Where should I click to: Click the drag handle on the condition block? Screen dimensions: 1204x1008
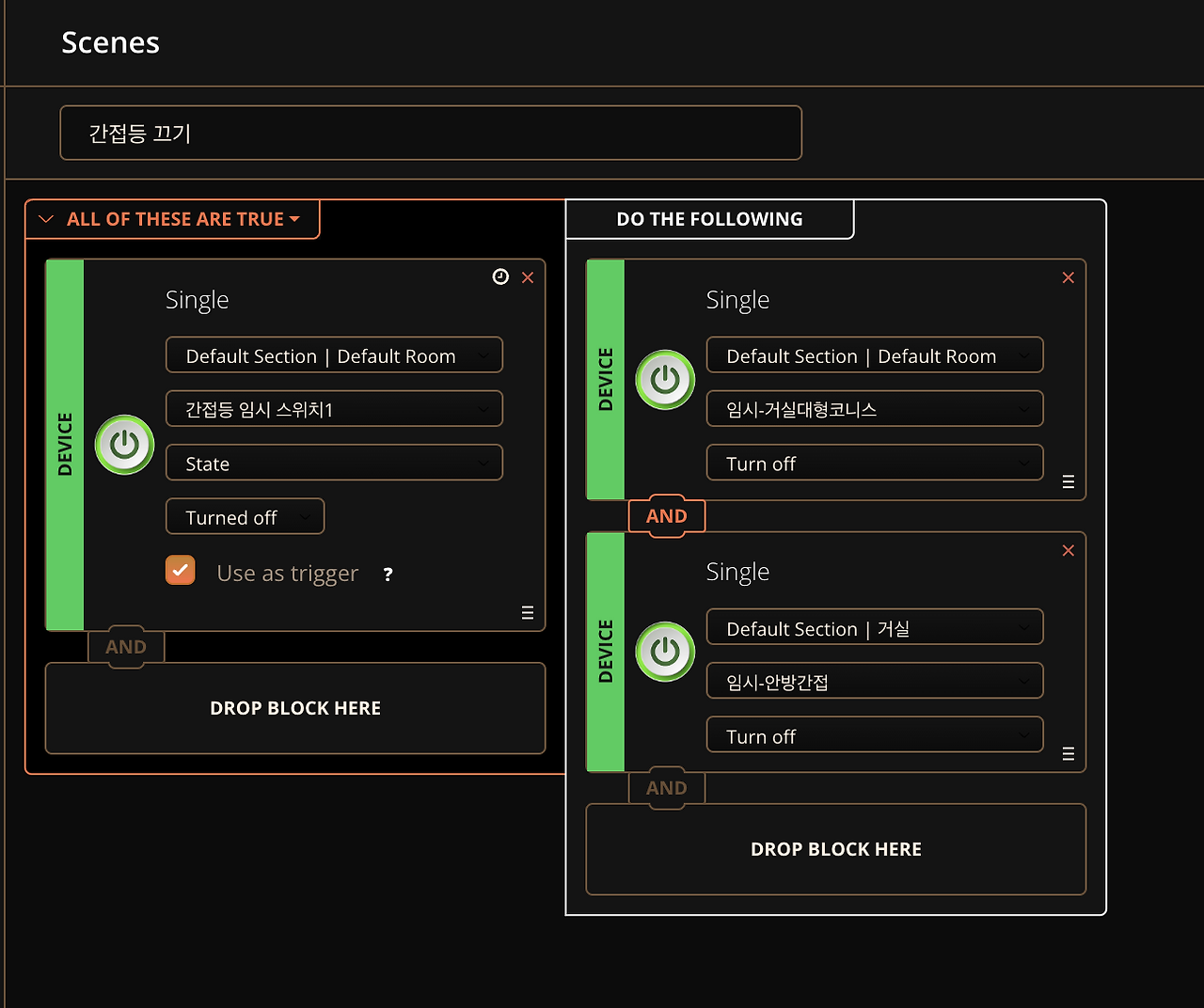pos(528,613)
